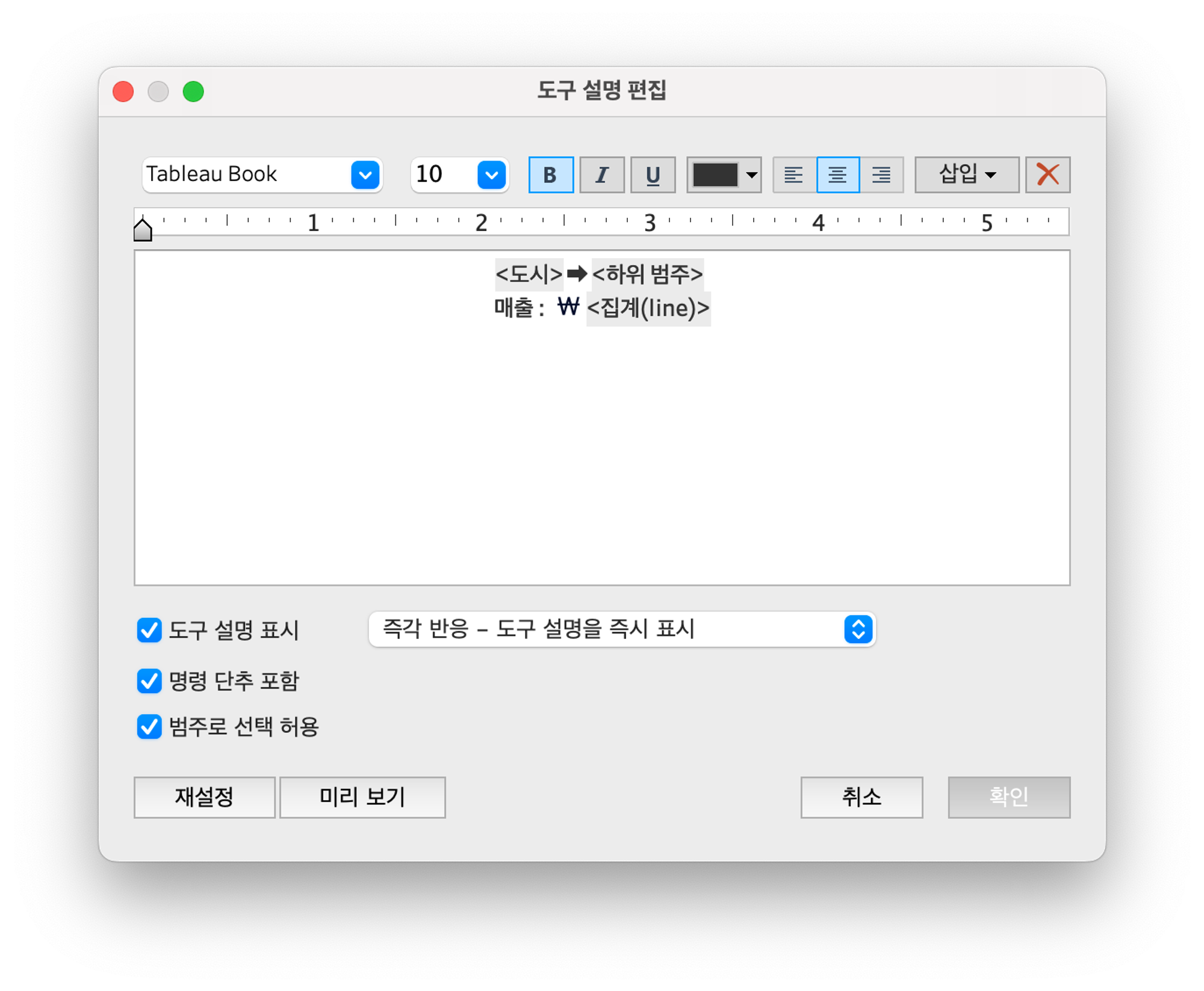Viewport: 1204px width, 991px height.
Task: Open the 삽입 insert menu
Action: click(x=967, y=175)
